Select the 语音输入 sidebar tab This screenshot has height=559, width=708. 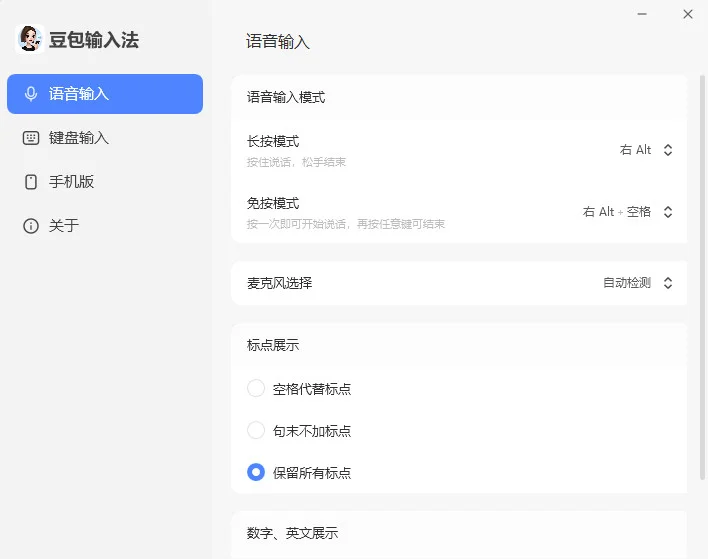coord(105,94)
